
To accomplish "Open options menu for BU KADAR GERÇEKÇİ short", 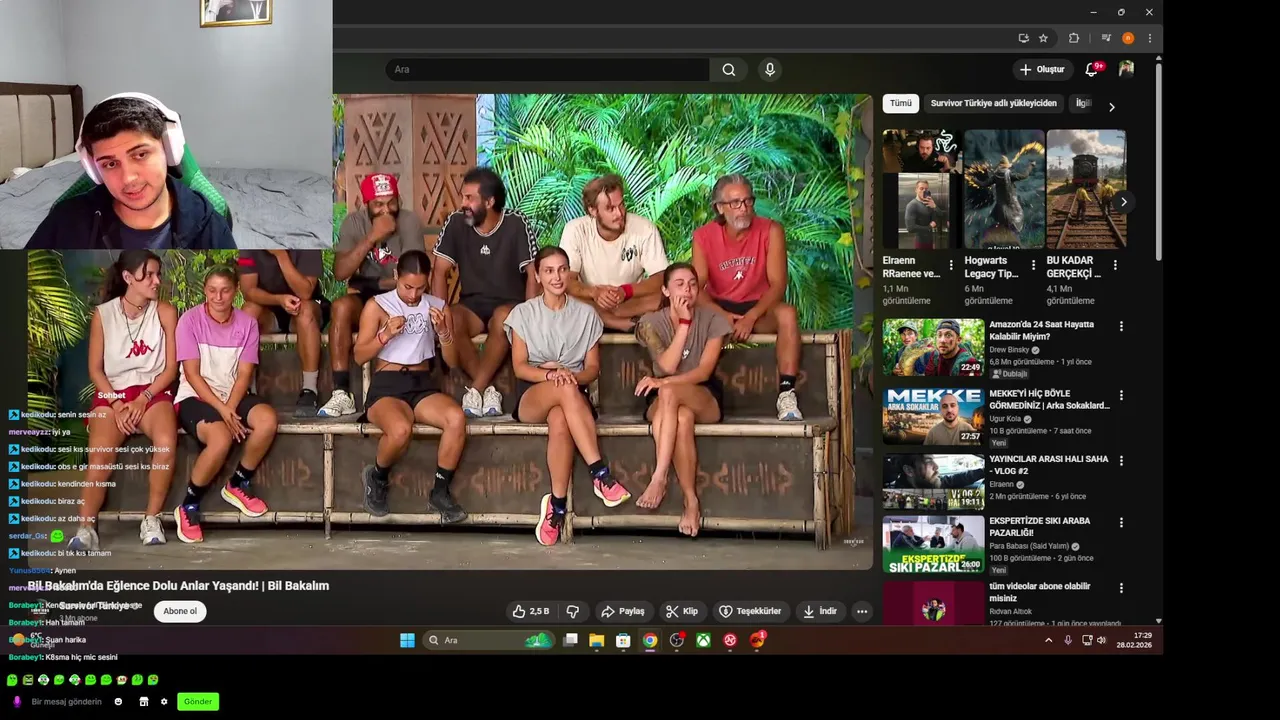I will click(1115, 265).
